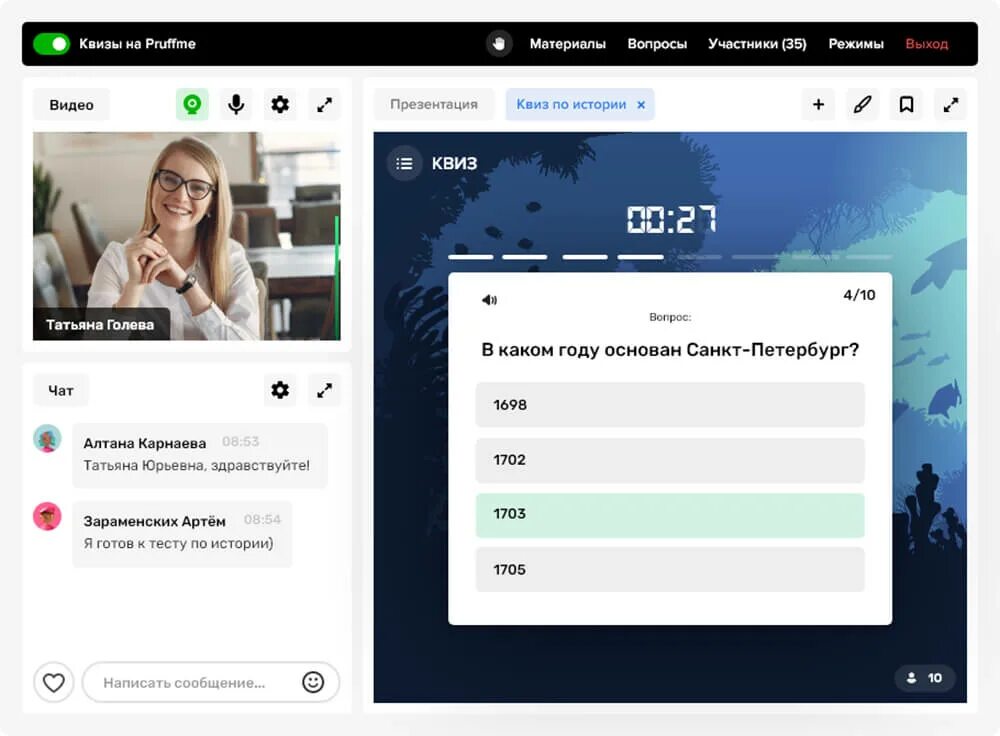Open chat settings gear icon
The image size is (1000, 736).
[280, 390]
